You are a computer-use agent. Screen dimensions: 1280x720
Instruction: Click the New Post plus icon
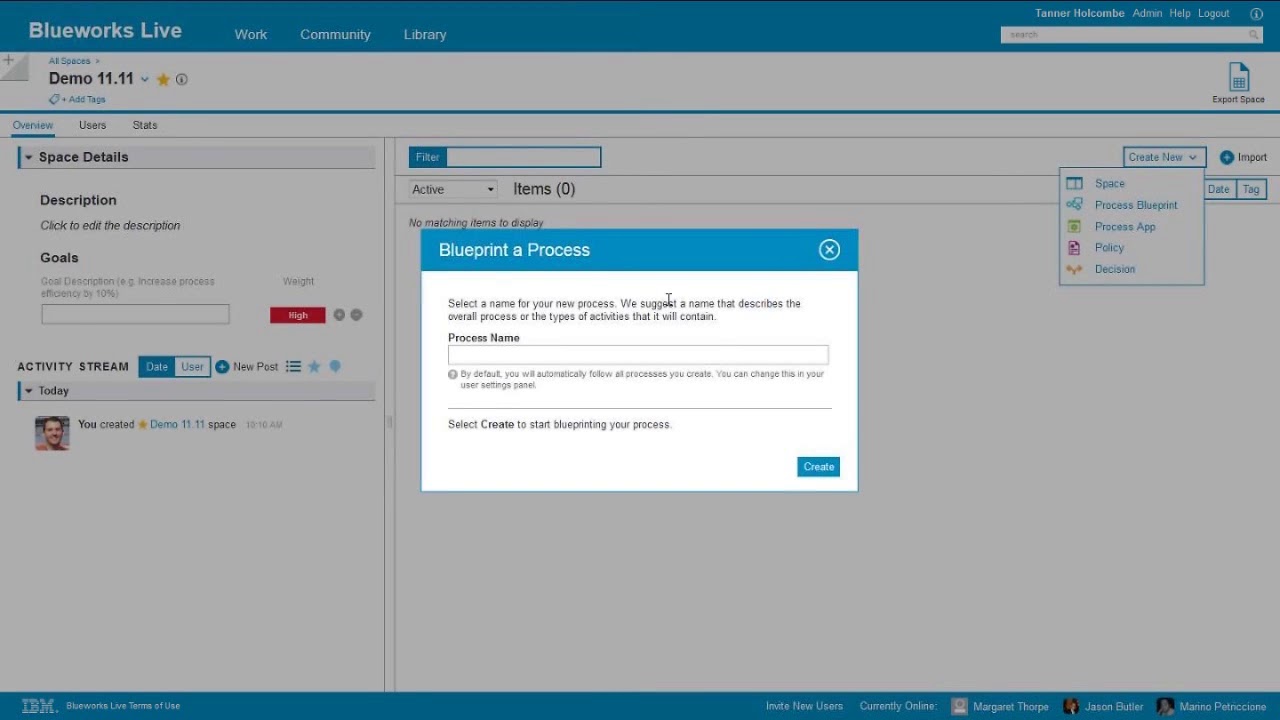(x=222, y=367)
